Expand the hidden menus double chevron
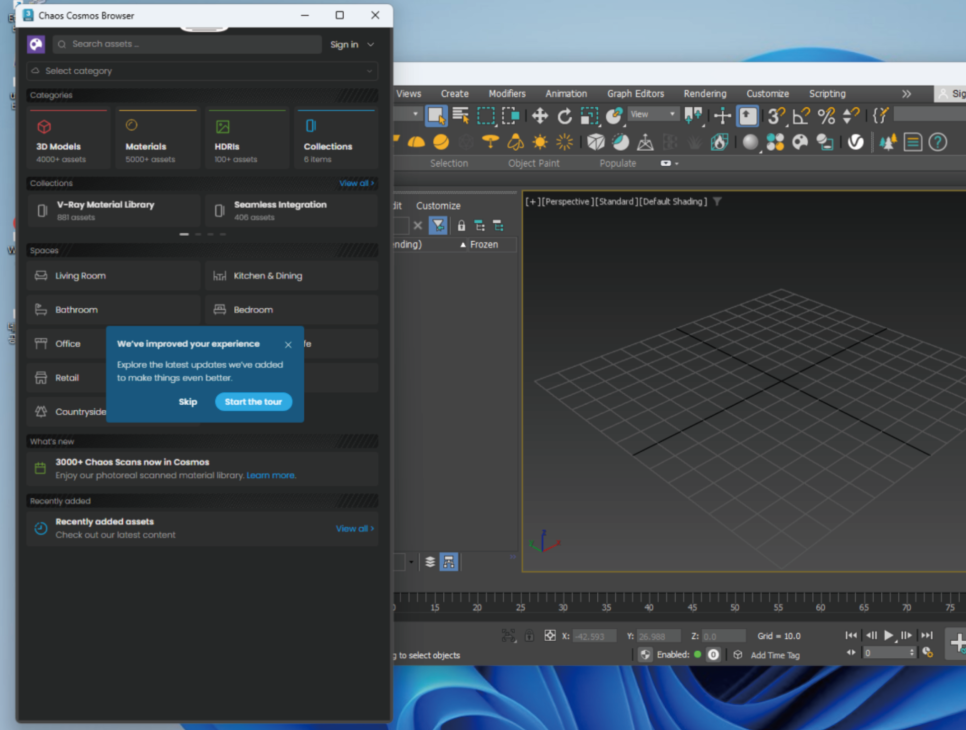 [906, 94]
